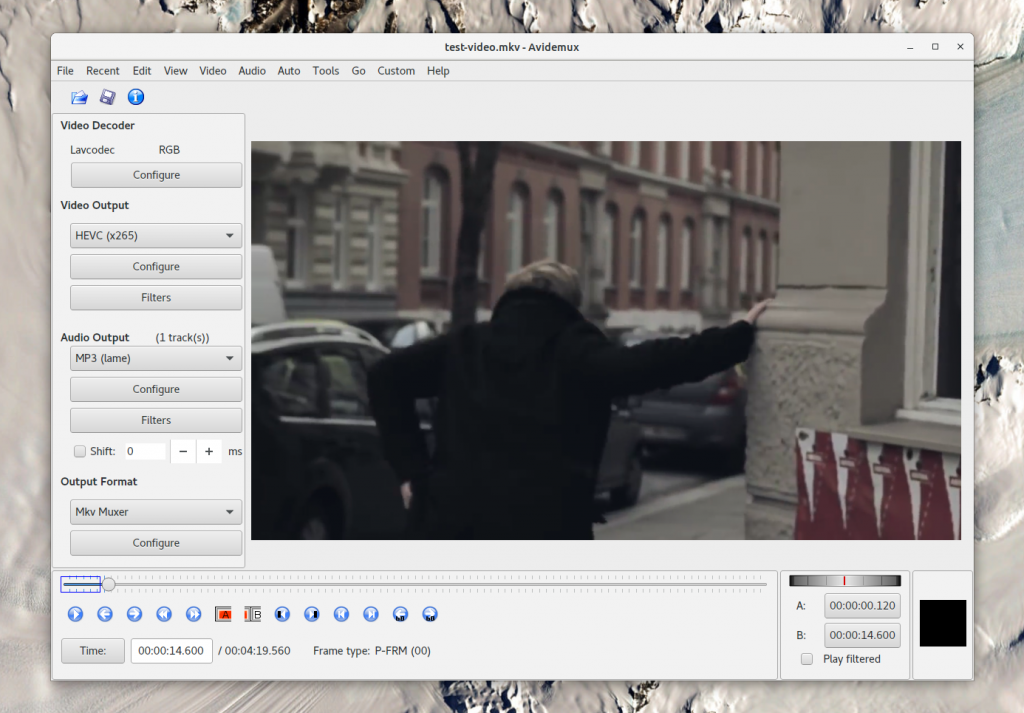Click the floppy disk Save video icon
1024x713 pixels.
[x=107, y=97]
